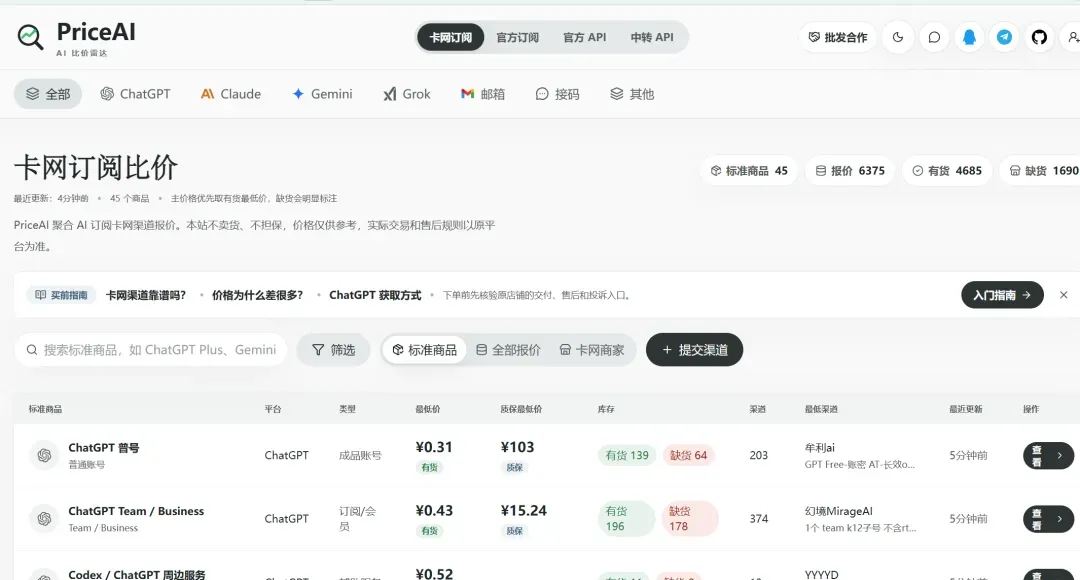The image size is (1080, 580).
Task: Open the 筛选 filter dropdown
Action: tap(333, 350)
